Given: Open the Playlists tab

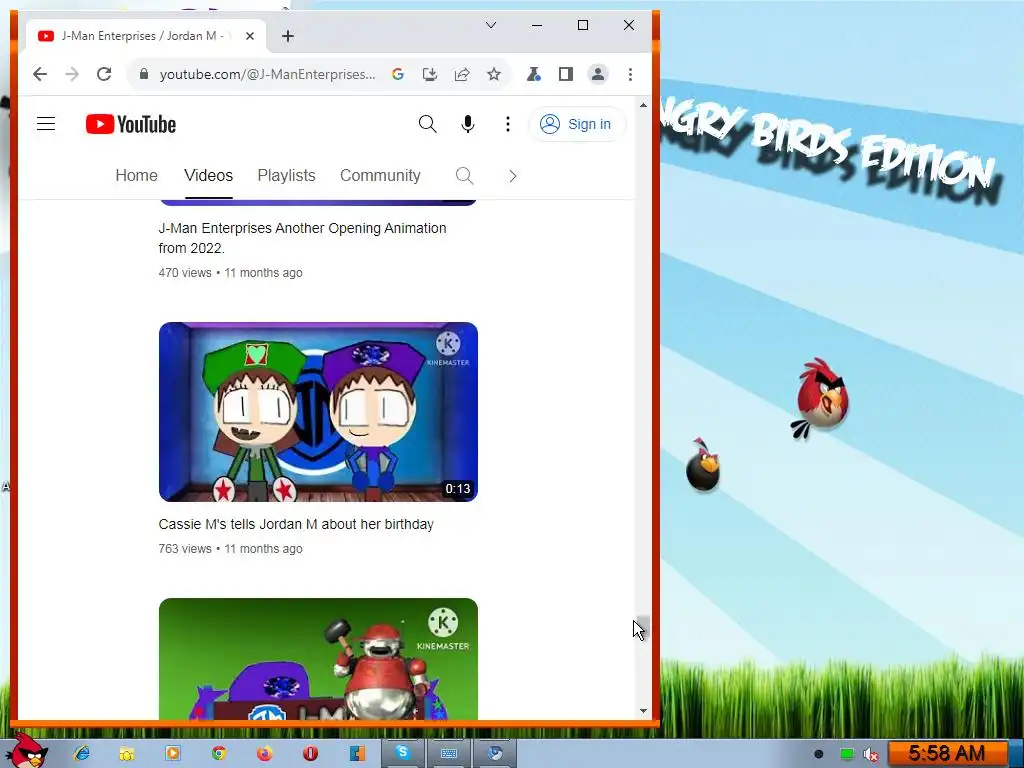Looking at the screenshot, I should pyautogui.click(x=286, y=176).
